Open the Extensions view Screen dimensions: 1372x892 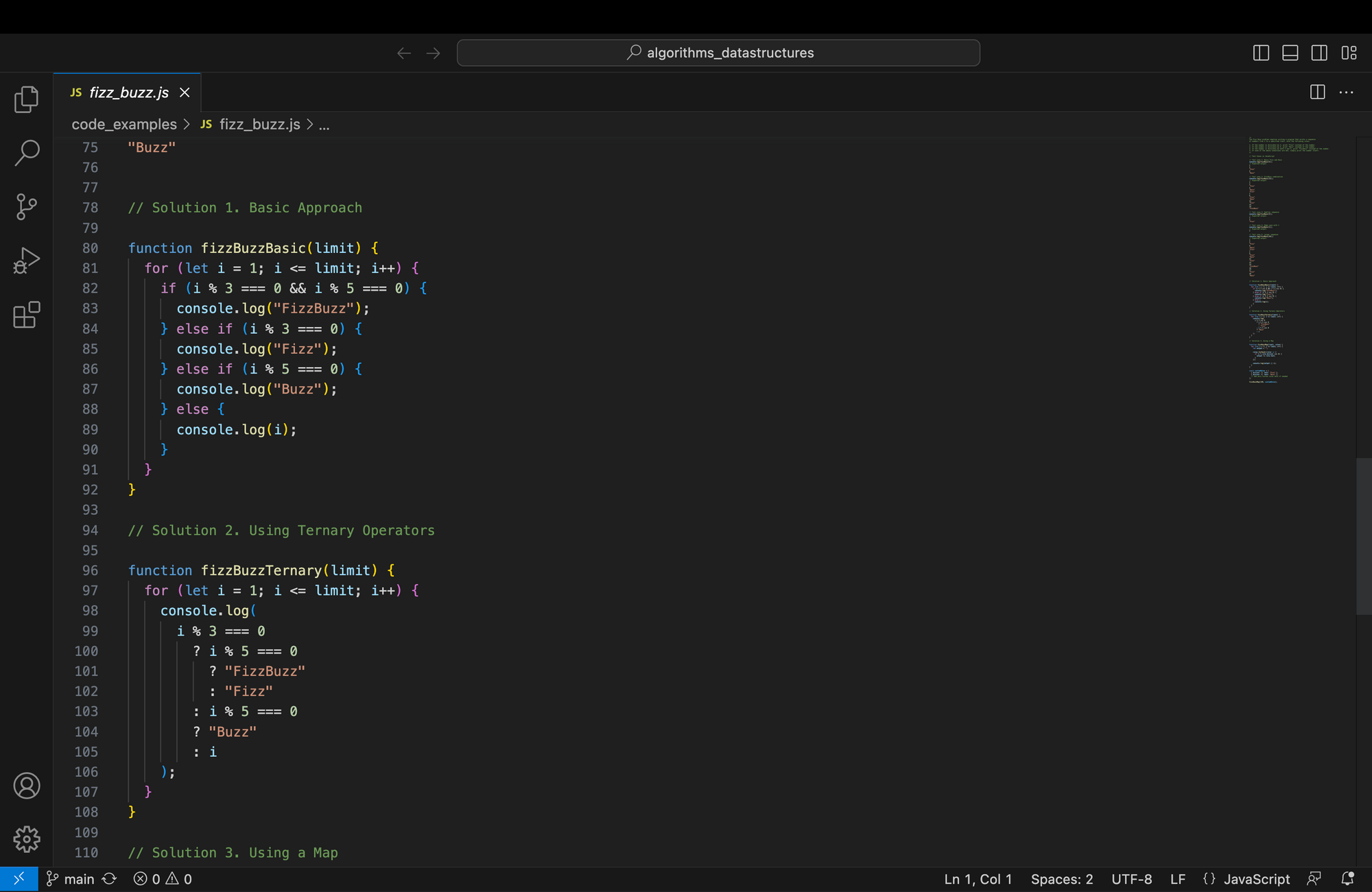[x=26, y=315]
